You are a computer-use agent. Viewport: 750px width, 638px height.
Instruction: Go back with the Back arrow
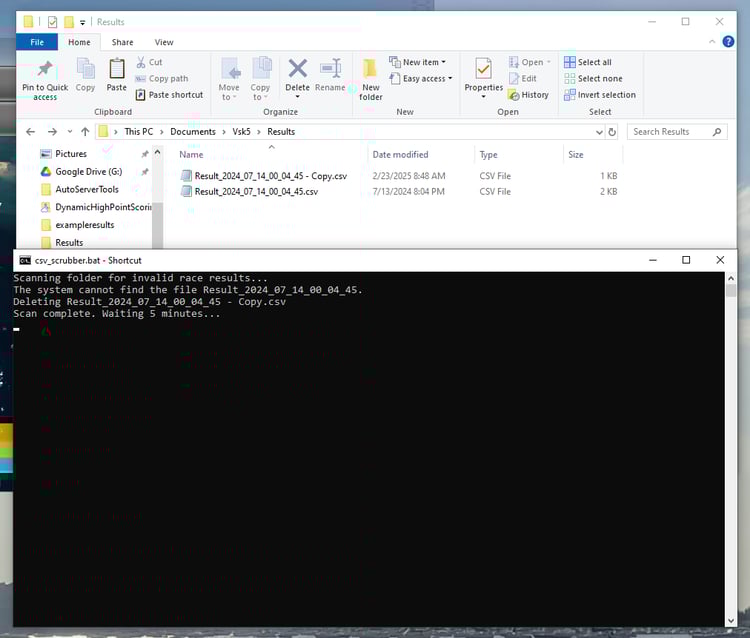[x=31, y=132]
